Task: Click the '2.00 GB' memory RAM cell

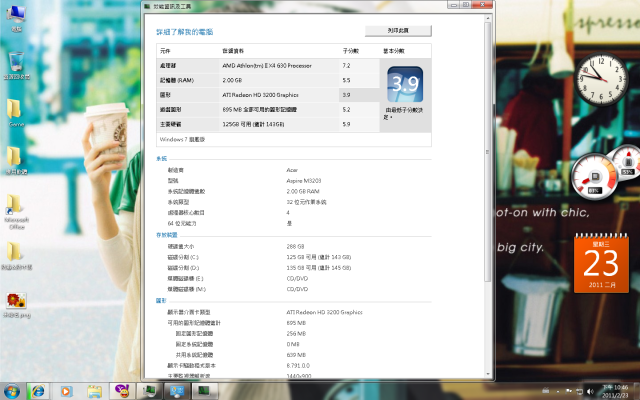Action: [232, 80]
